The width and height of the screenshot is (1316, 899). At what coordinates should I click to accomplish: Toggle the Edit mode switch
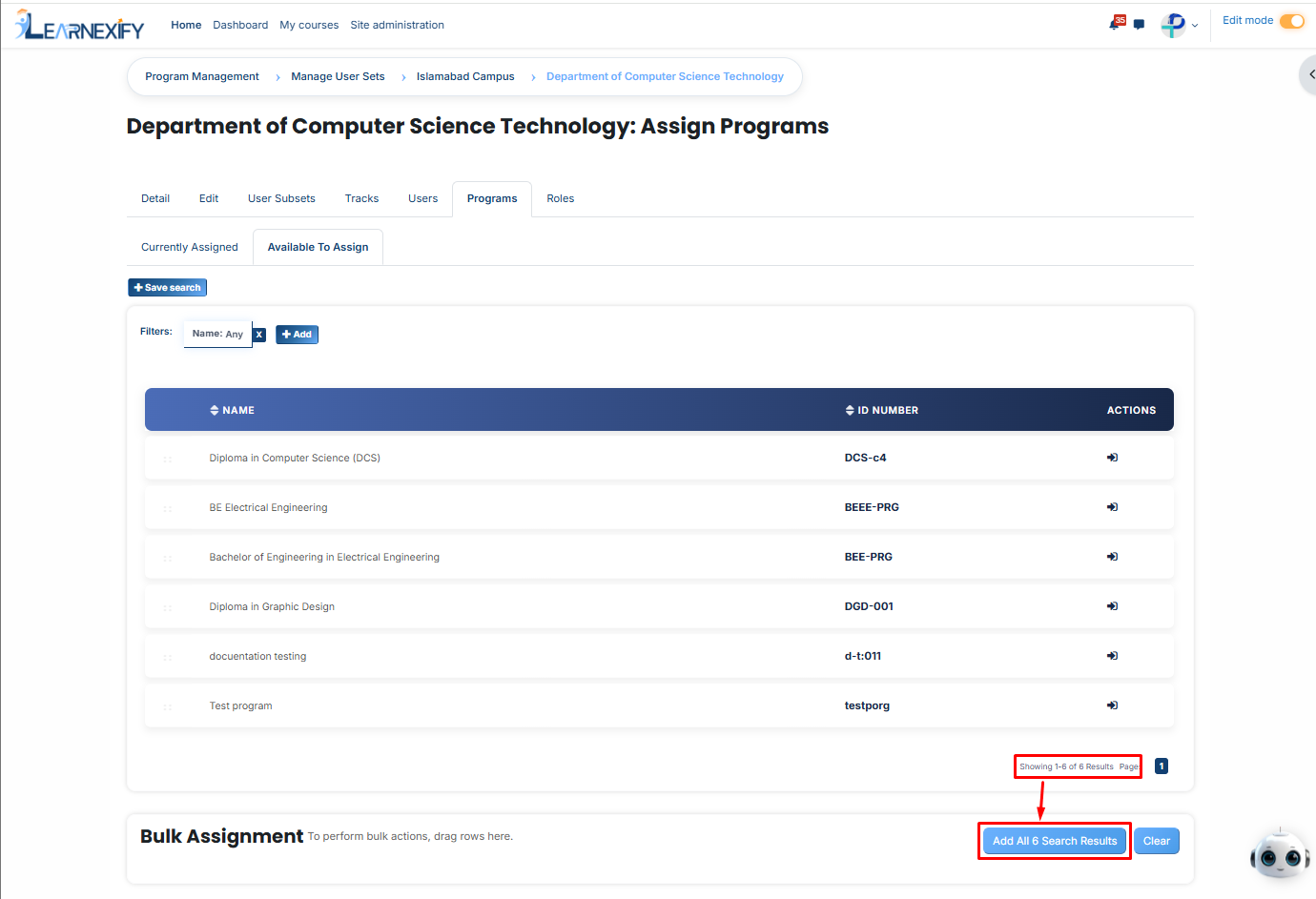point(1292,21)
